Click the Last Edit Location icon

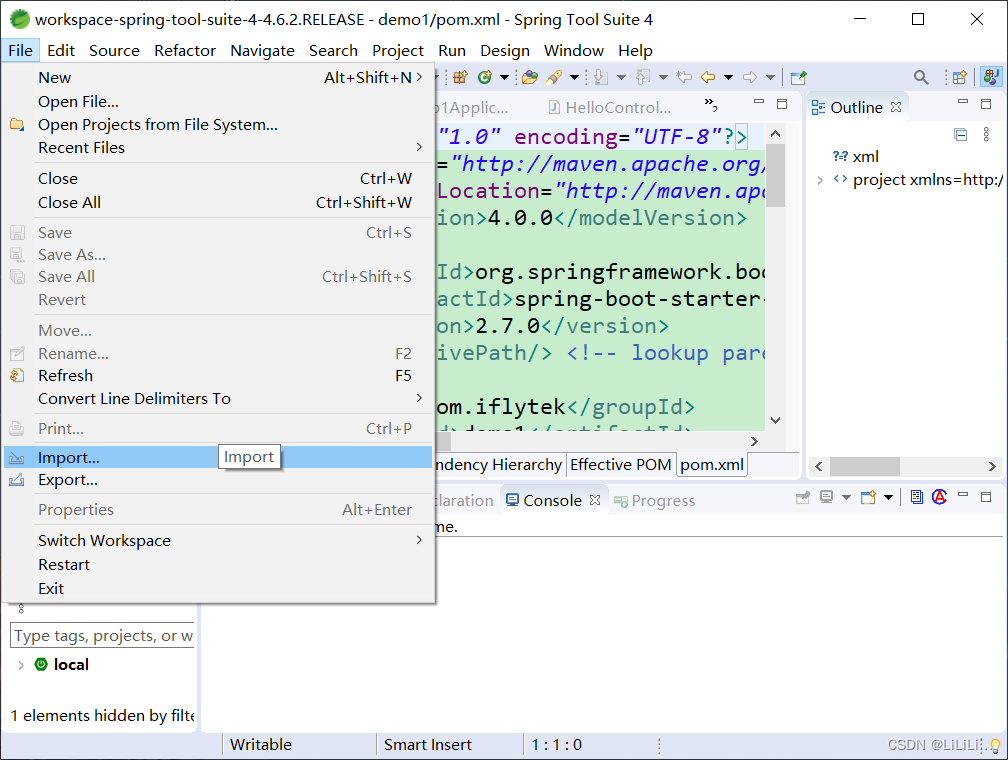pos(684,77)
